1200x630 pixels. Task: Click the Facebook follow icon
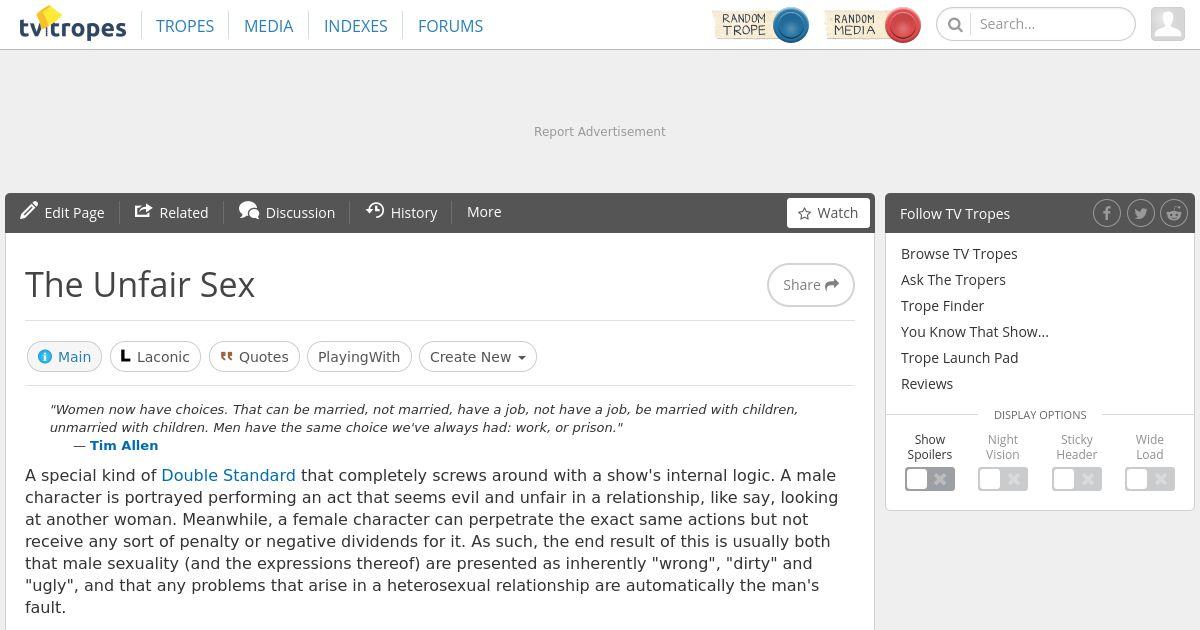coord(1106,213)
